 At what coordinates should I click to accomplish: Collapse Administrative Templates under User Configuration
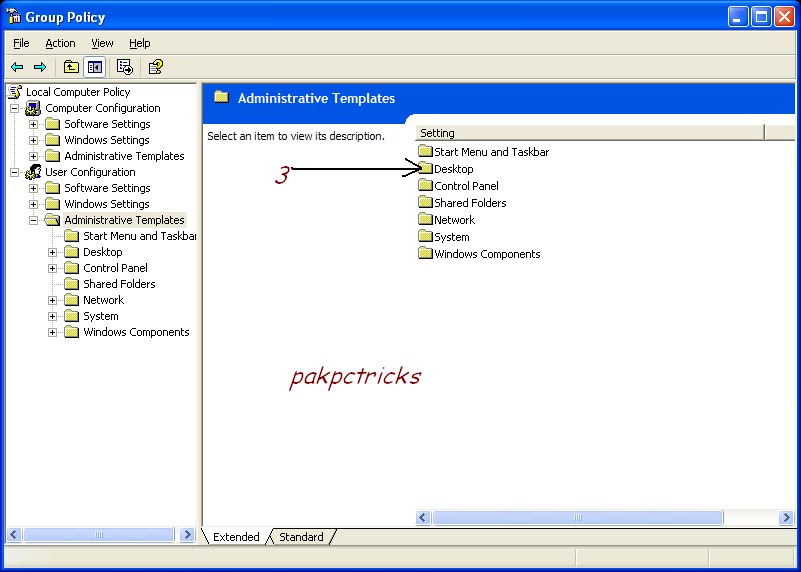[x=33, y=220]
